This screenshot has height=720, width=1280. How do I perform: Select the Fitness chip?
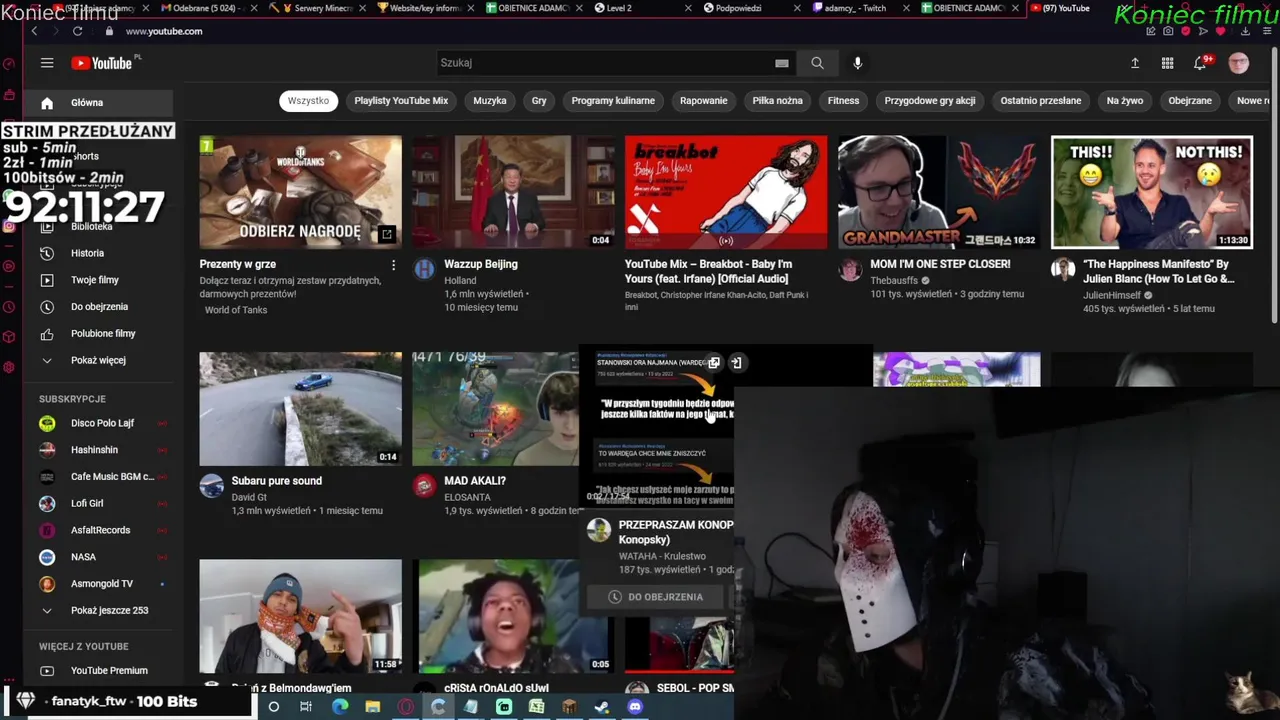pos(843,101)
